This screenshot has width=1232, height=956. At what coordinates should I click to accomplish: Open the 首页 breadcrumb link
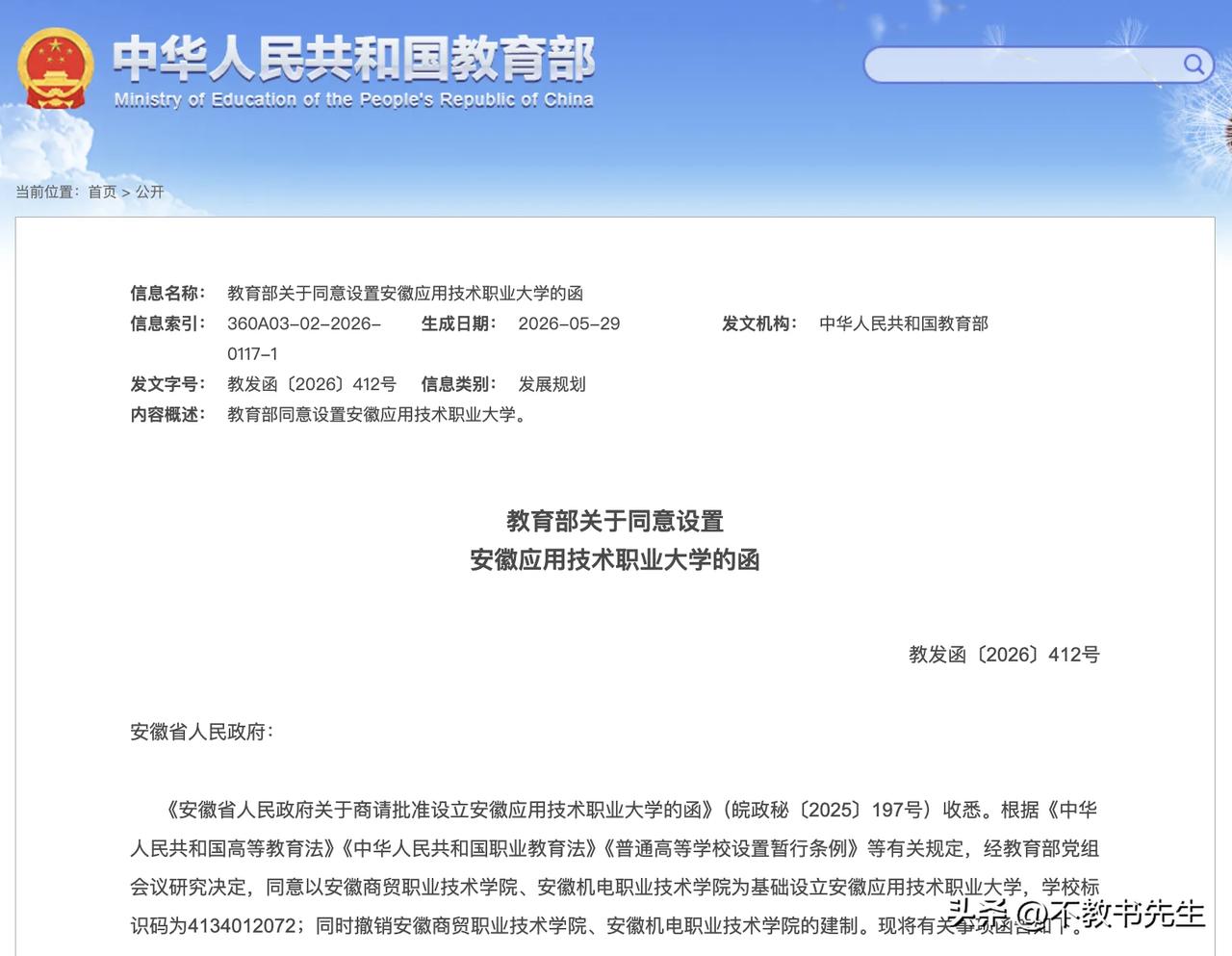pyautogui.click(x=102, y=192)
